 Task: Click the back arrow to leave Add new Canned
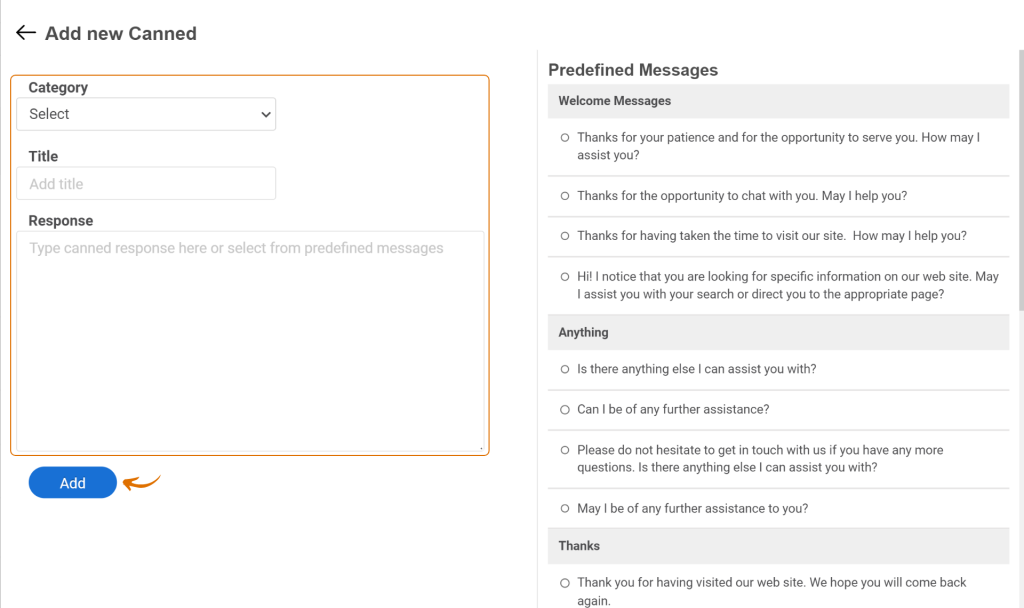[25, 32]
